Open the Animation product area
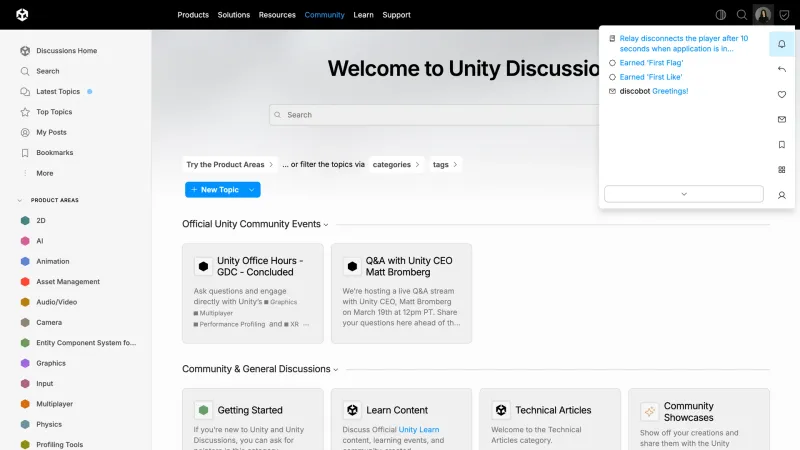The height and width of the screenshot is (450, 800). tap(53, 261)
